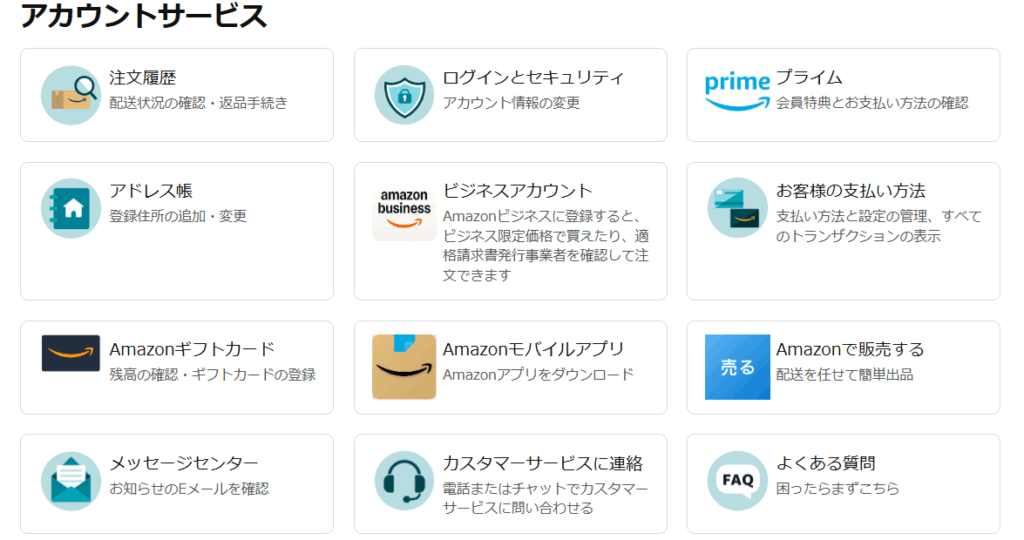Screen dimensions: 1024x540
Task: Go to プライム membership page
Action: [809, 78]
